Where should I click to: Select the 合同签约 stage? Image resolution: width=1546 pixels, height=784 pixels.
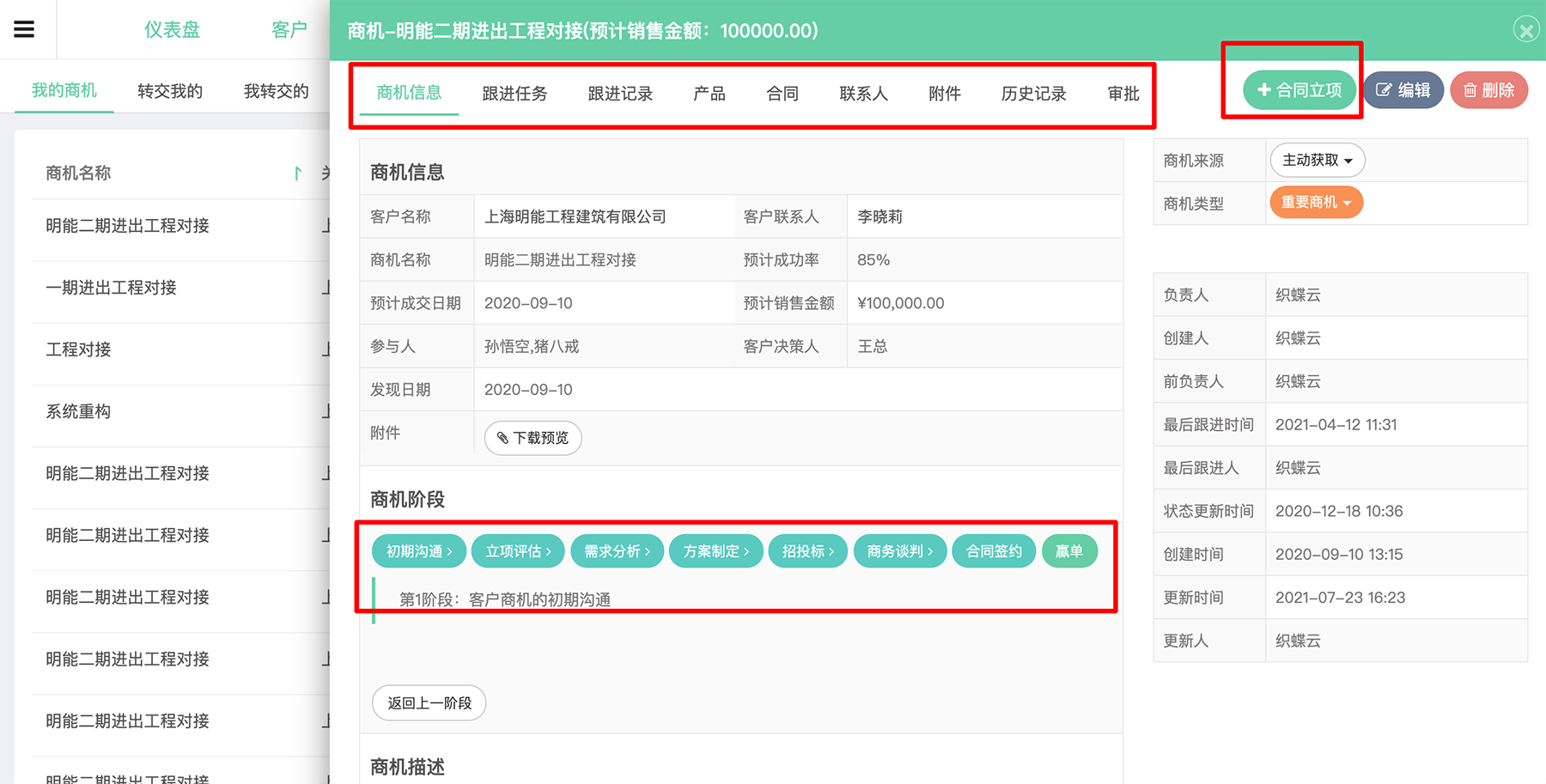click(x=994, y=551)
